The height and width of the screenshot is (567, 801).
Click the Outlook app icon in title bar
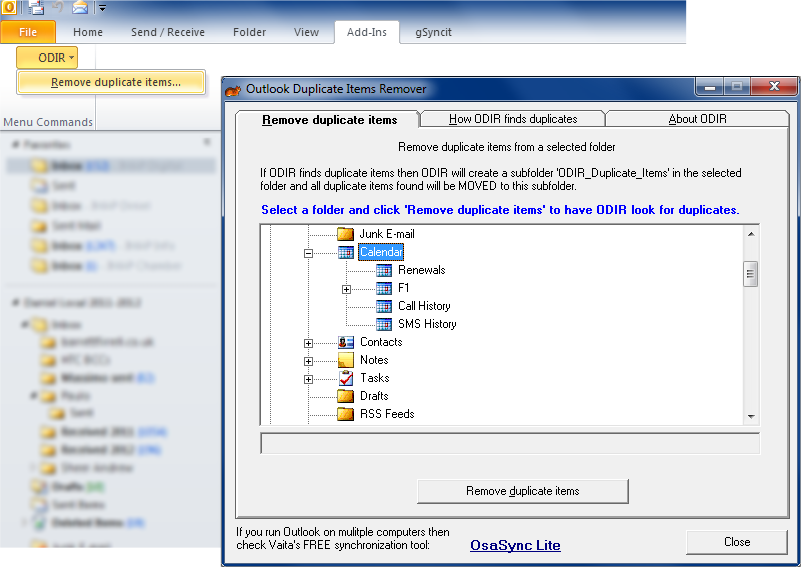(9, 7)
